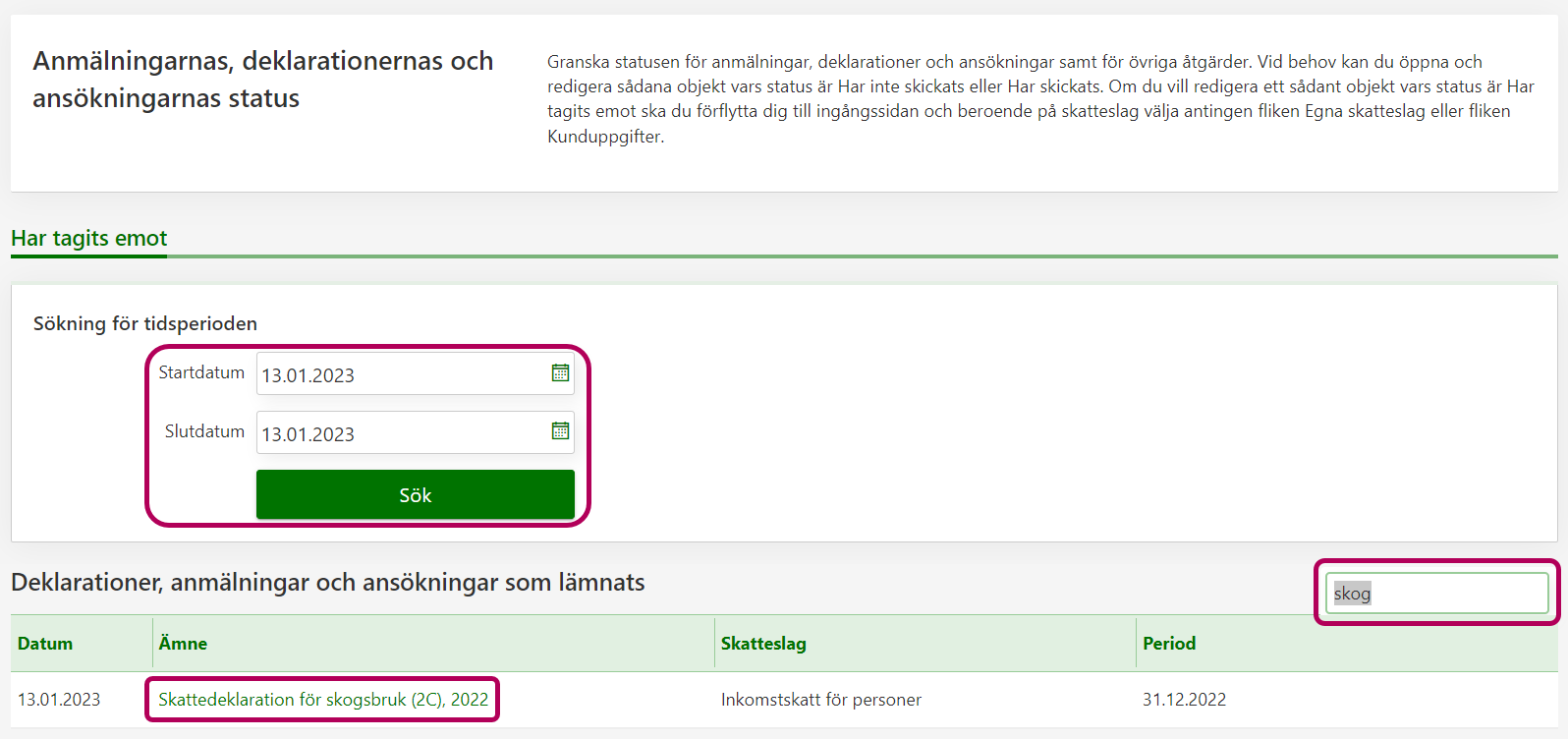Sort the table by Ämne column
The image size is (1568, 739).
click(183, 644)
